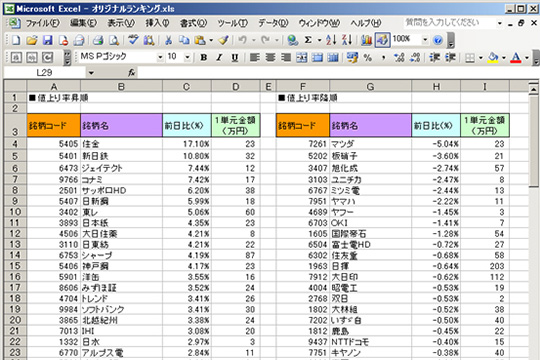
Task: Open Excel Help question mark icon
Action: [438, 40]
